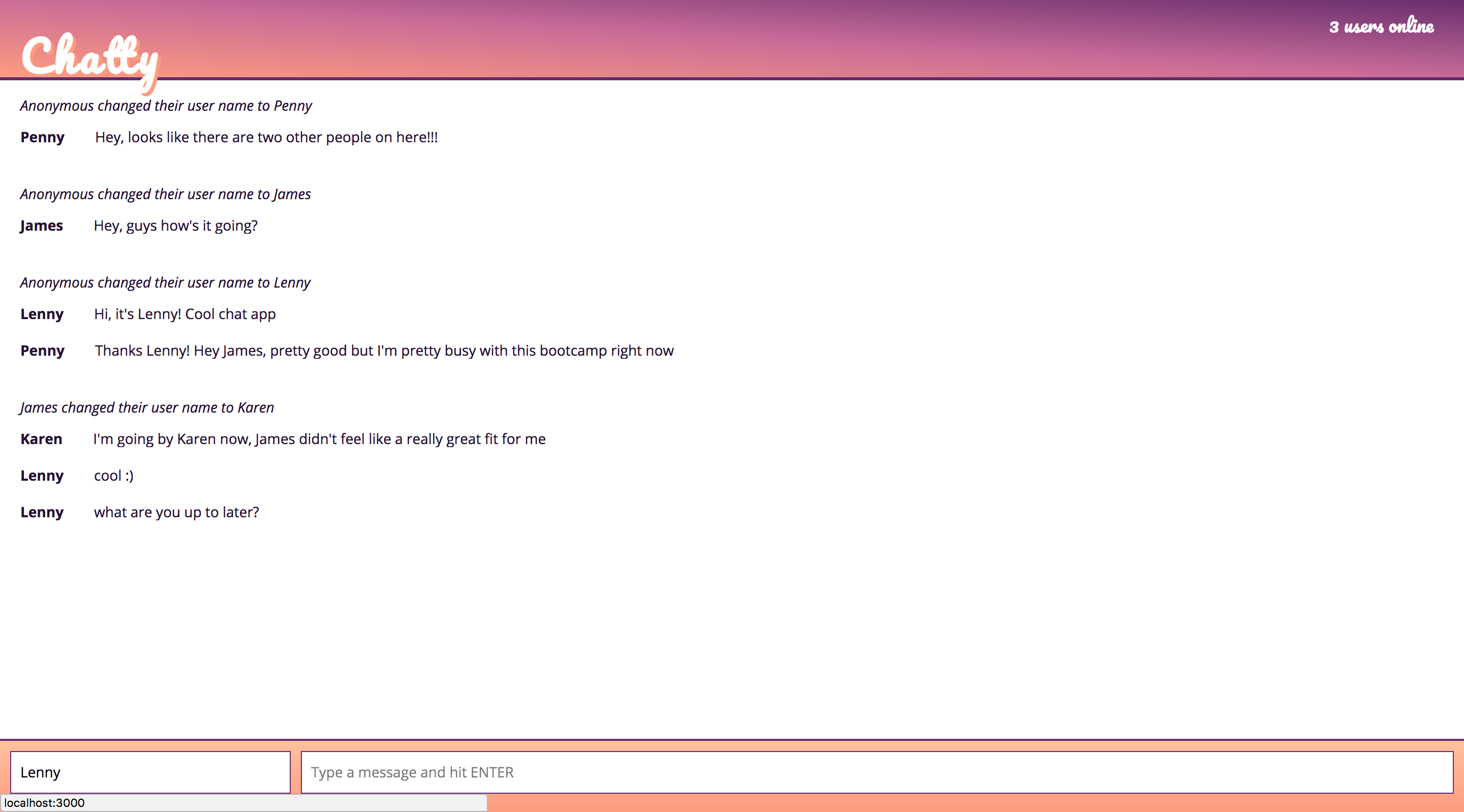The width and height of the screenshot is (1464, 812).
Task: Click message 'Hey, looks like there are two'
Action: [266, 138]
